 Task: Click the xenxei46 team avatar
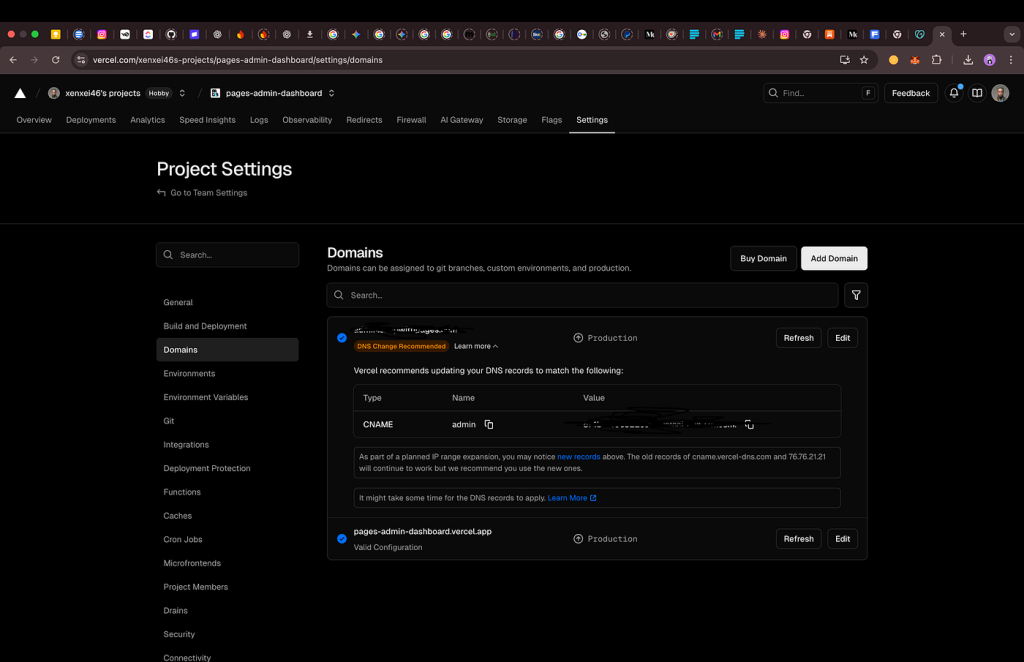click(x=54, y=93)
